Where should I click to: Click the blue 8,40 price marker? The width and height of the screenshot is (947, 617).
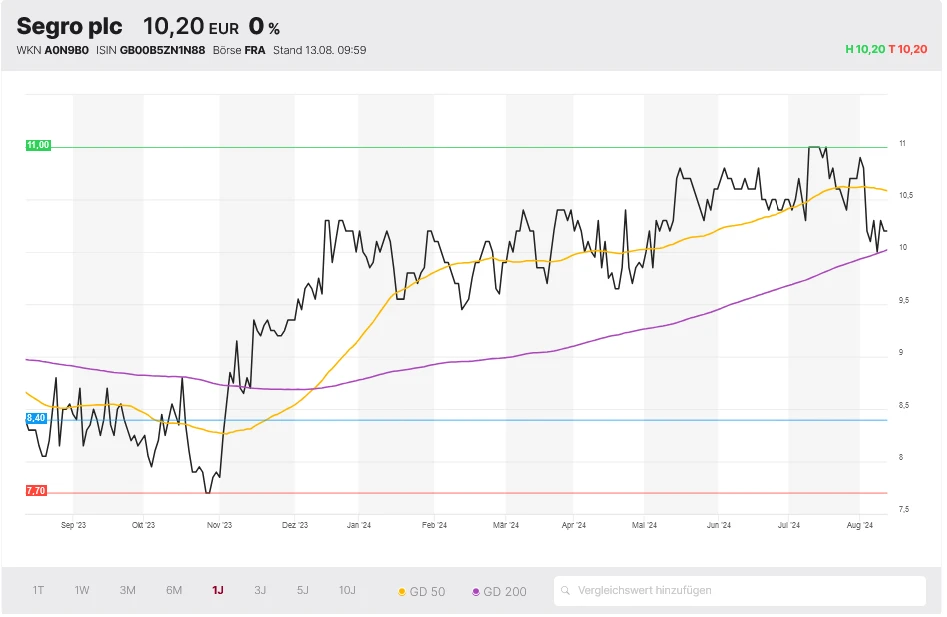tap(36, 418)
